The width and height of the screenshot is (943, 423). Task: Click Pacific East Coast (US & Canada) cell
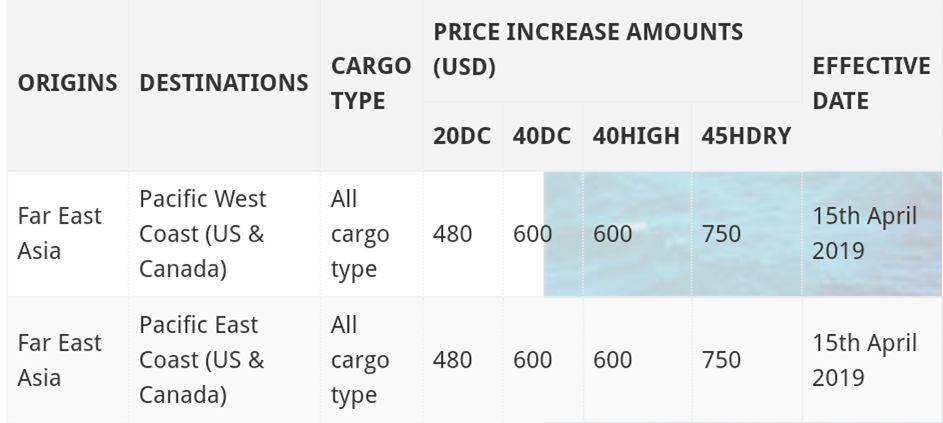(201, 360)
